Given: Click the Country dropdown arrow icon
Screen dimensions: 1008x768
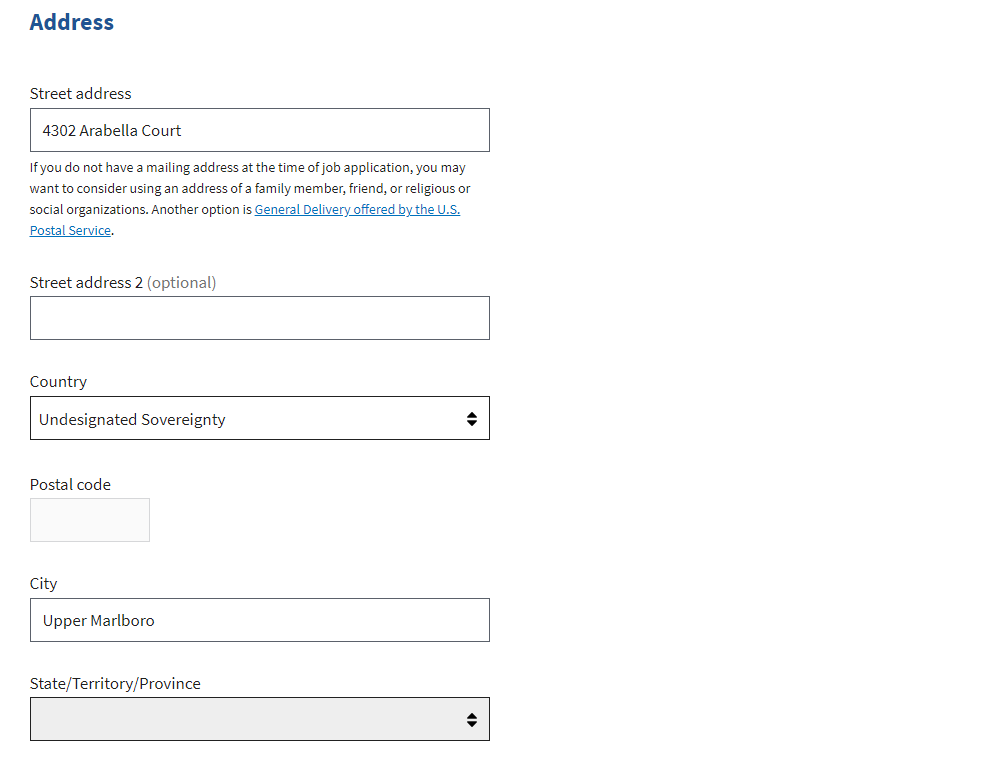Looking at the screenshot, I should coord(472,419).
